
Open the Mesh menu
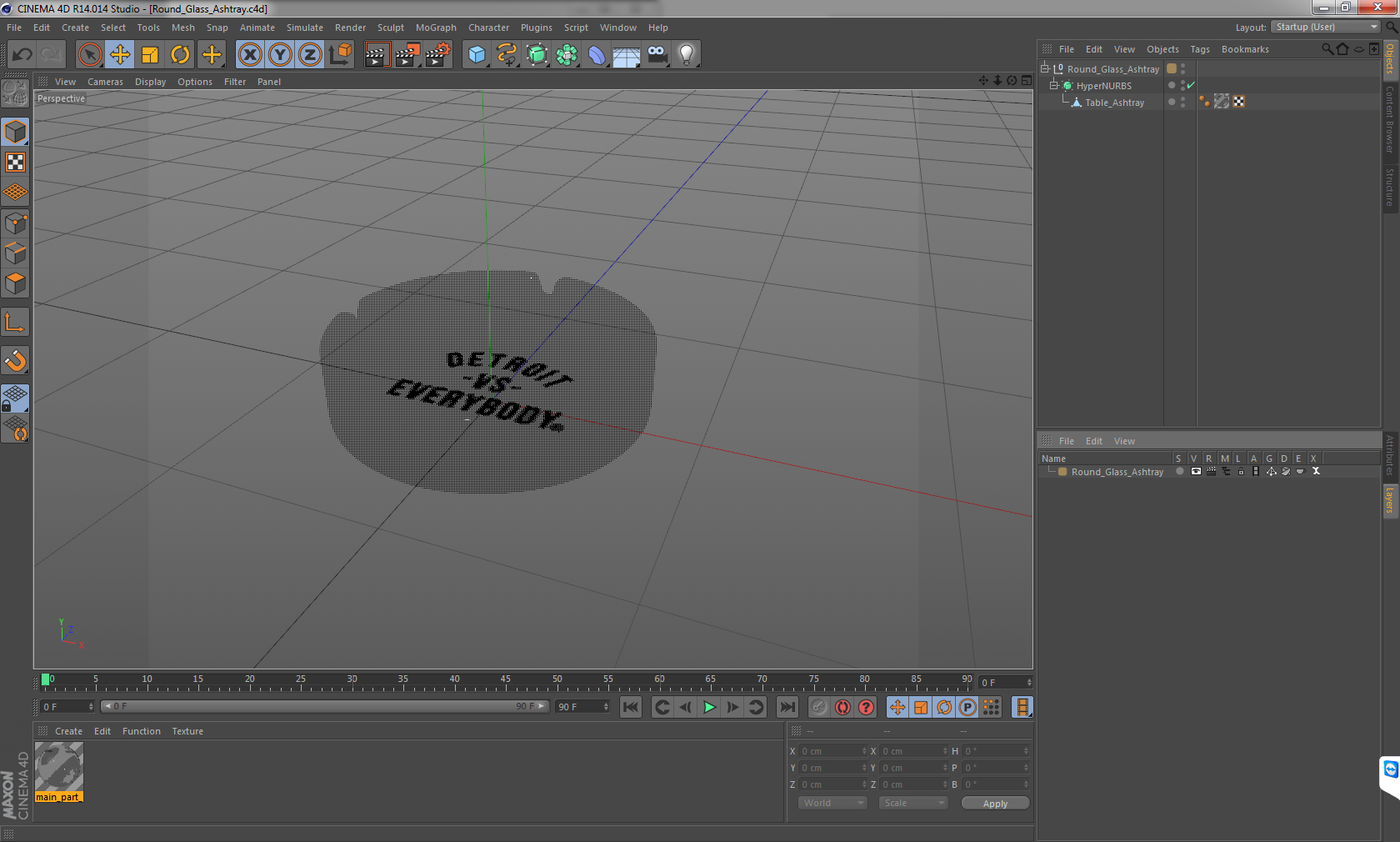click(183, 28)
